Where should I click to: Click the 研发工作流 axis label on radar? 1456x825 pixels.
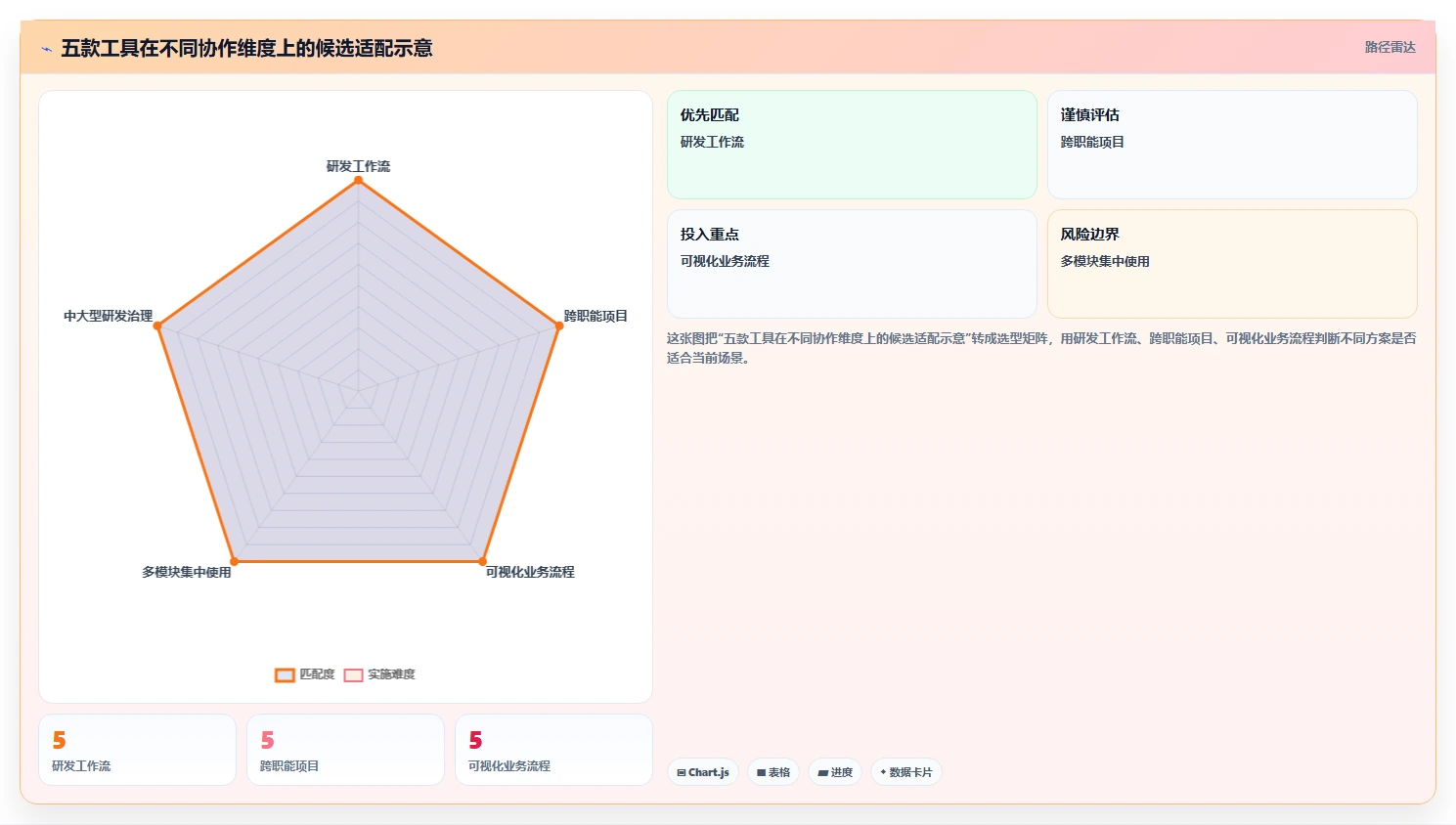click(358, 166)
